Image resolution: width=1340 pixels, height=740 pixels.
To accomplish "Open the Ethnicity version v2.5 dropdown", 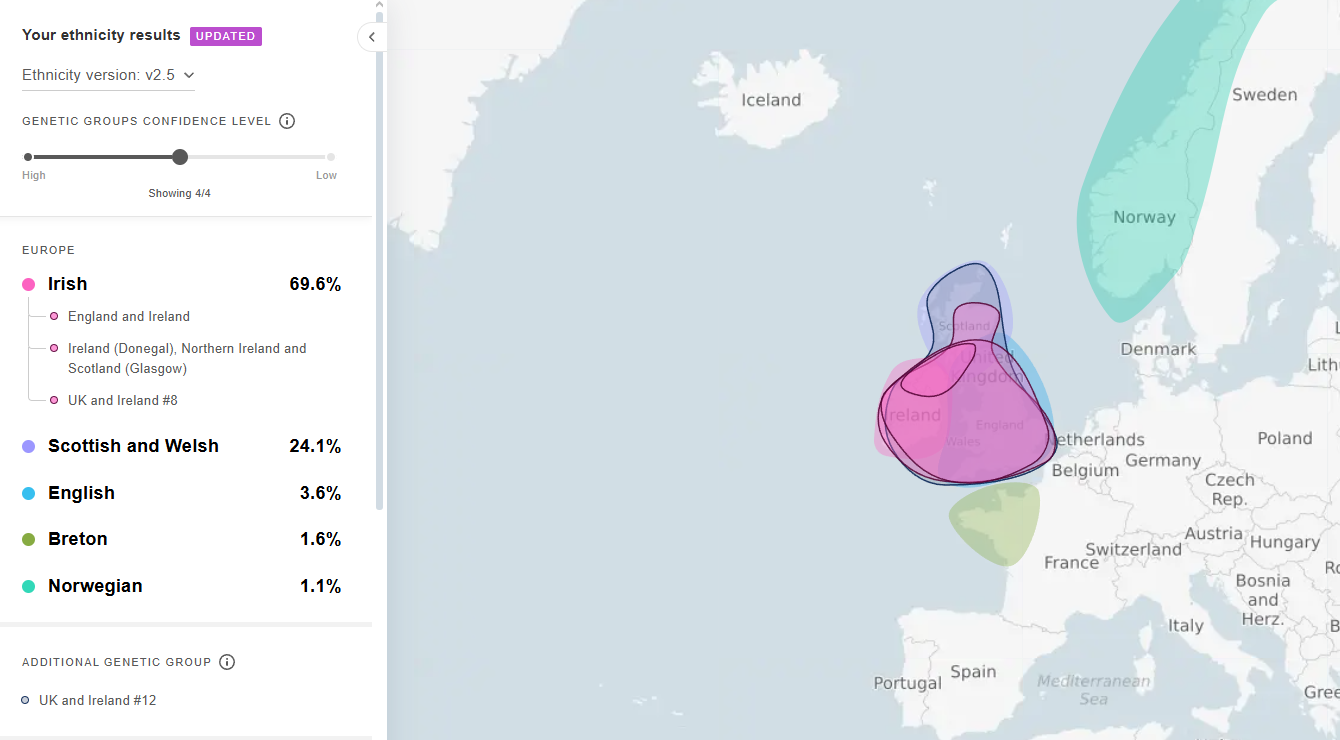I will 108,75.
